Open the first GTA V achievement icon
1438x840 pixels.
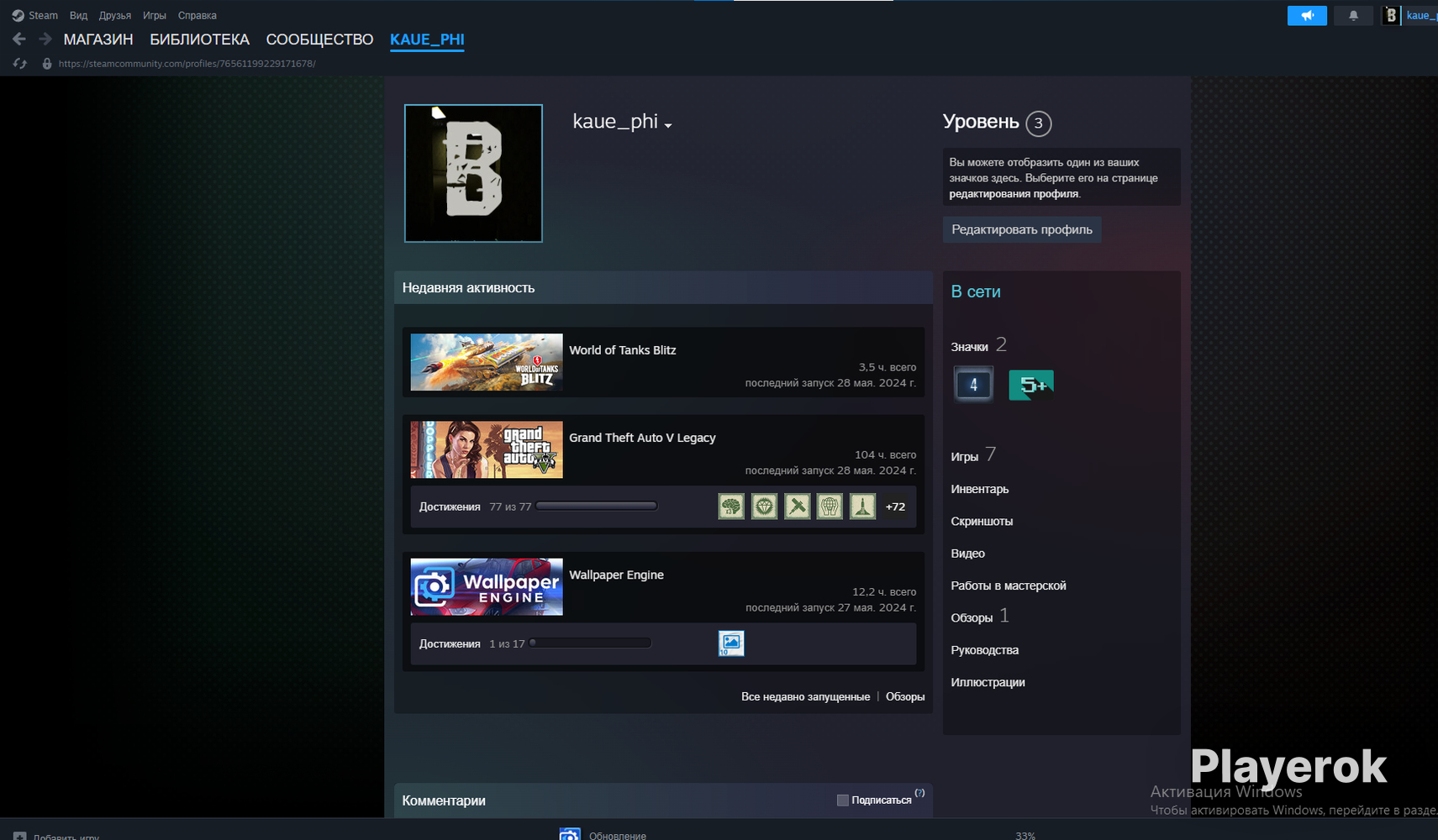[731, 507]
